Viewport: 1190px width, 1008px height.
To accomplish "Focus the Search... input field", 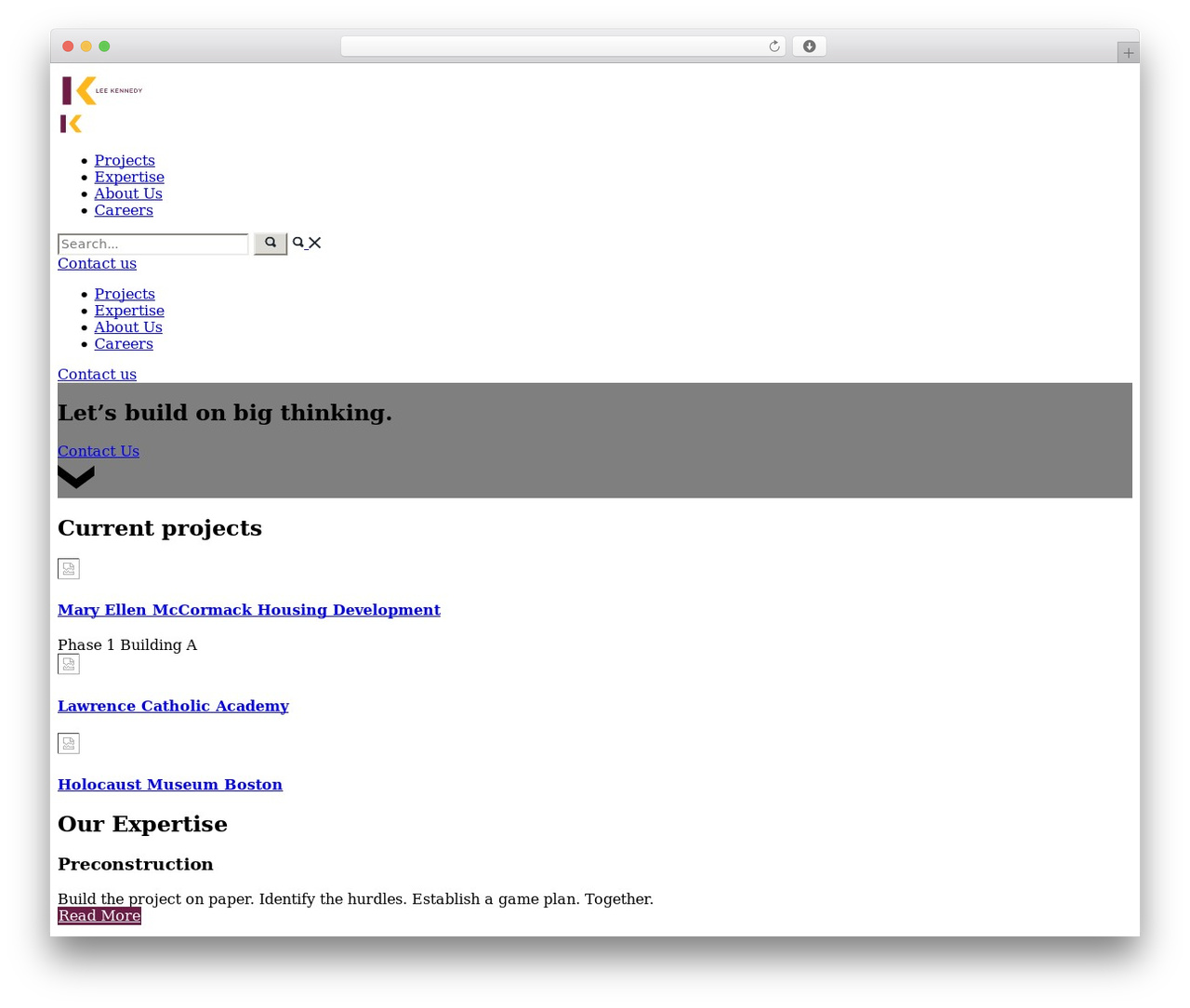I will [153, 244].
